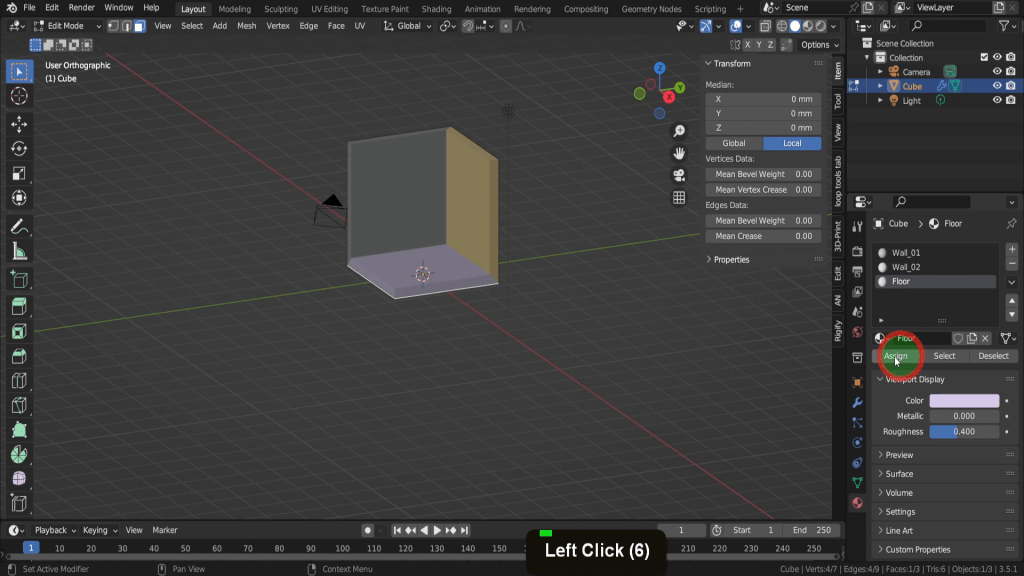Select the Rotate tool
Image resolution: width=1024 pixels, height=576 pixels.
18,149
